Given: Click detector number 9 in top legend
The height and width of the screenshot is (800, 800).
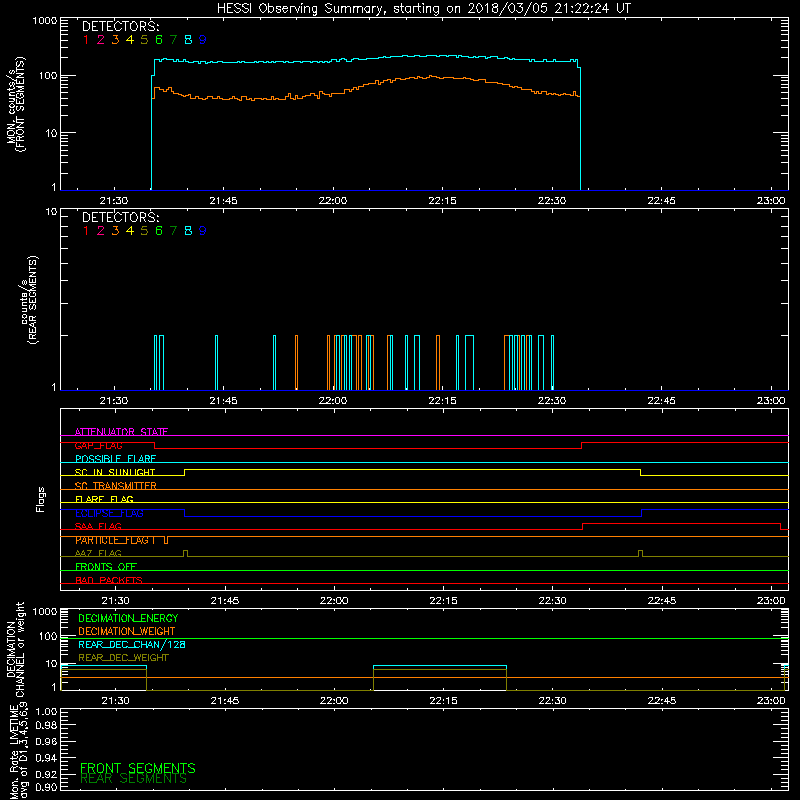Looking at the screenshot, I should coord(203,40).
